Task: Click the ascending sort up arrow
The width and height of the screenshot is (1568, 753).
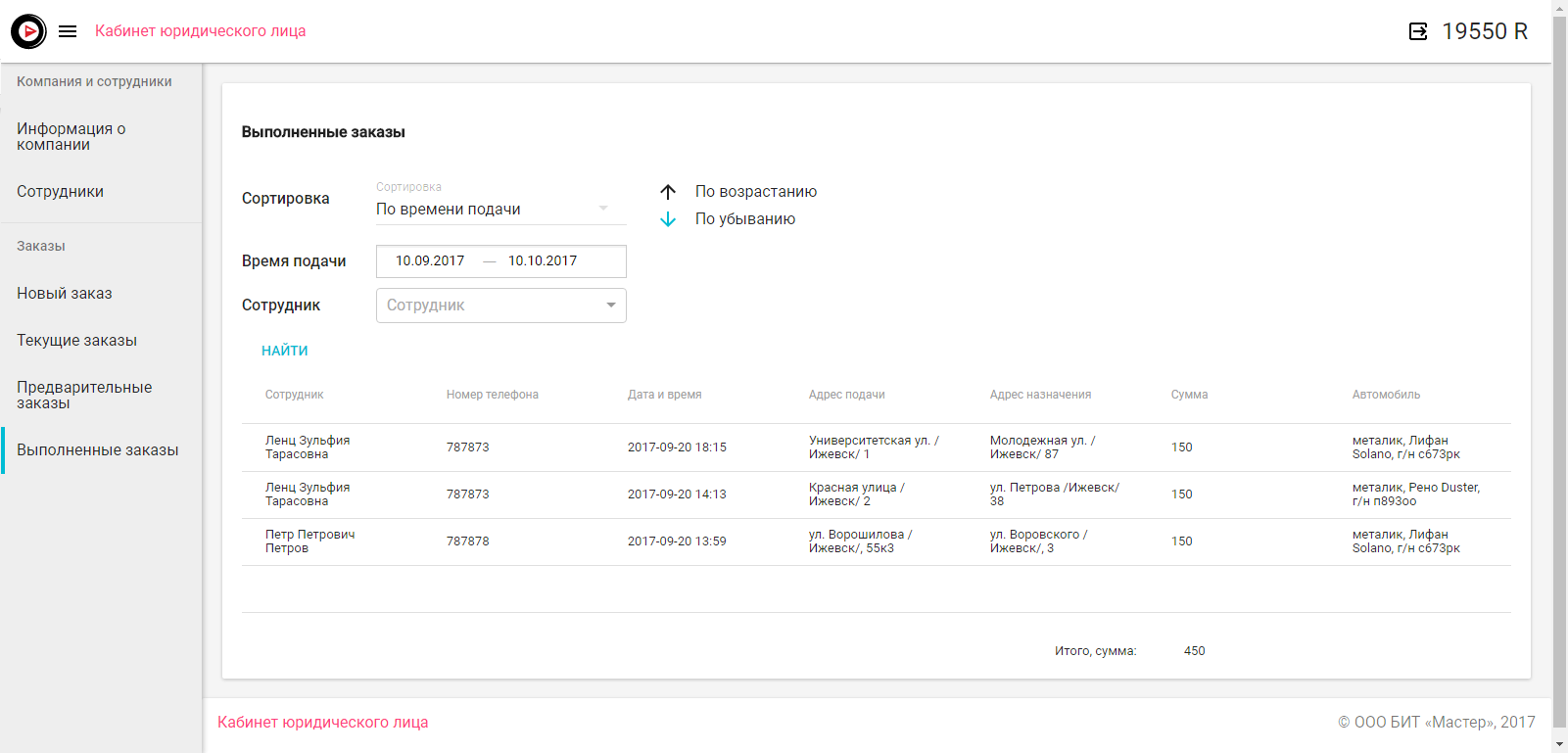Action: pyautogui.click(x=668, y=192)
